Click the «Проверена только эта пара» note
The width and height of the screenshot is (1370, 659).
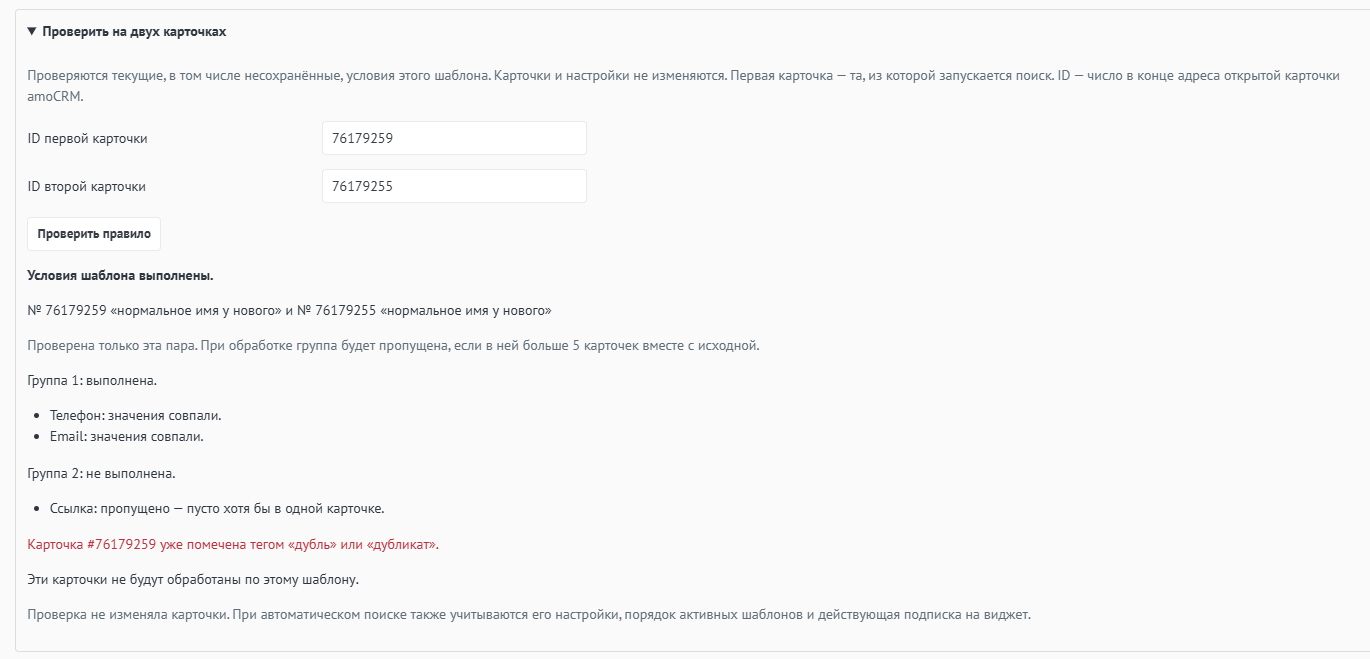(393, 345)
